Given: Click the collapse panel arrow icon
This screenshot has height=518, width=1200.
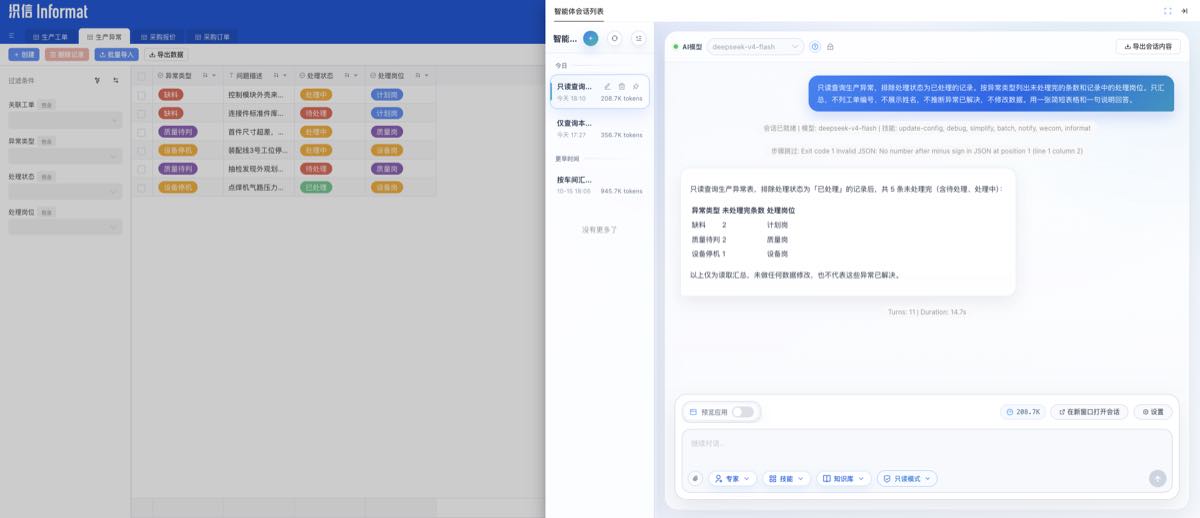Looking at the screenshot, I should (1184, 10).
